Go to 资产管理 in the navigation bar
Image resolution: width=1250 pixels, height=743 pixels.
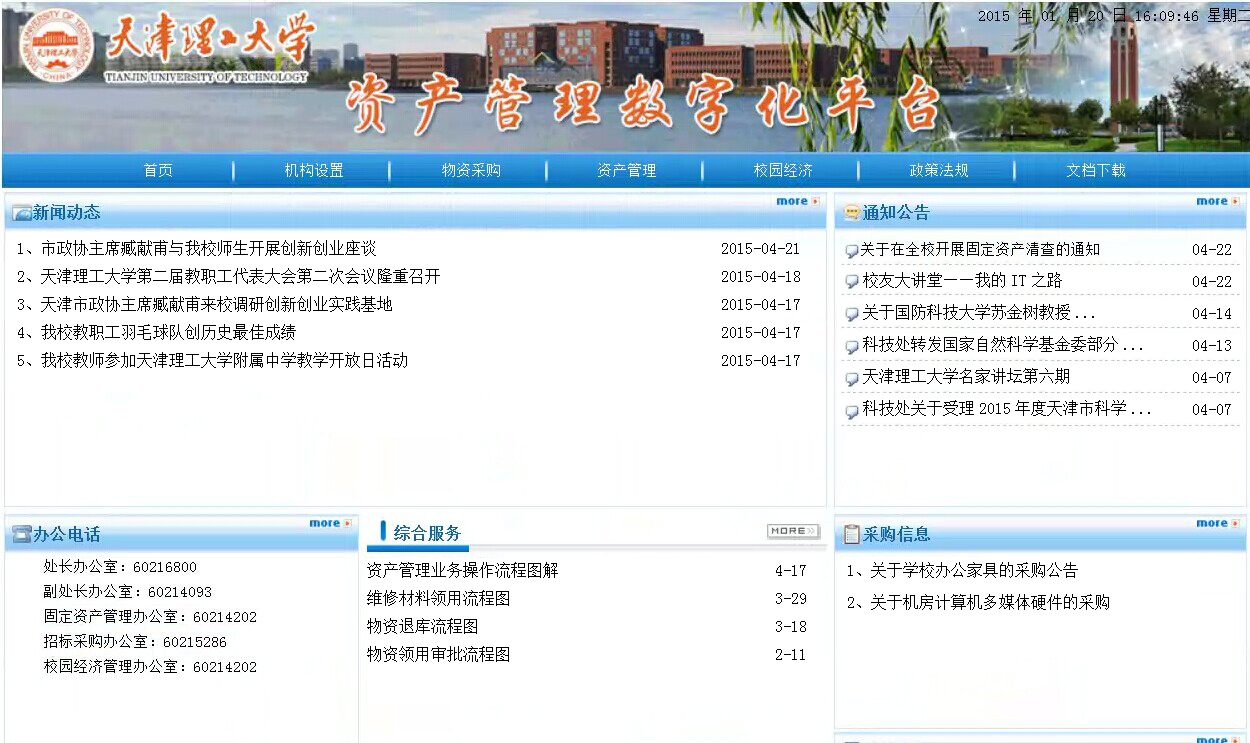(x=627, y=171)
